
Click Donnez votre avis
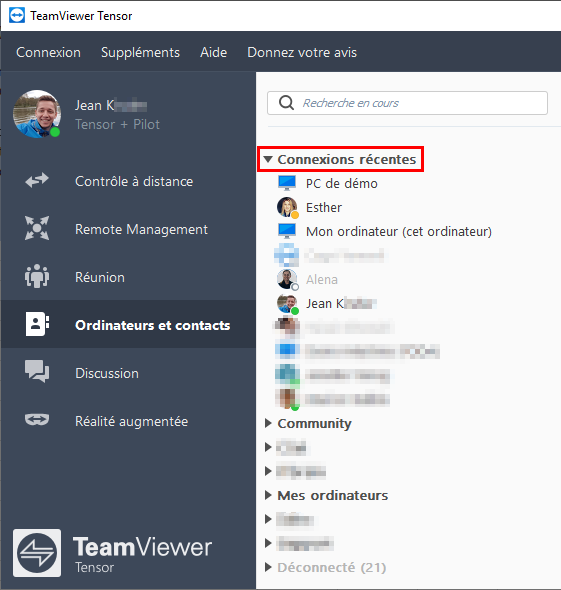pyautogui.click(x=302, y=52)
